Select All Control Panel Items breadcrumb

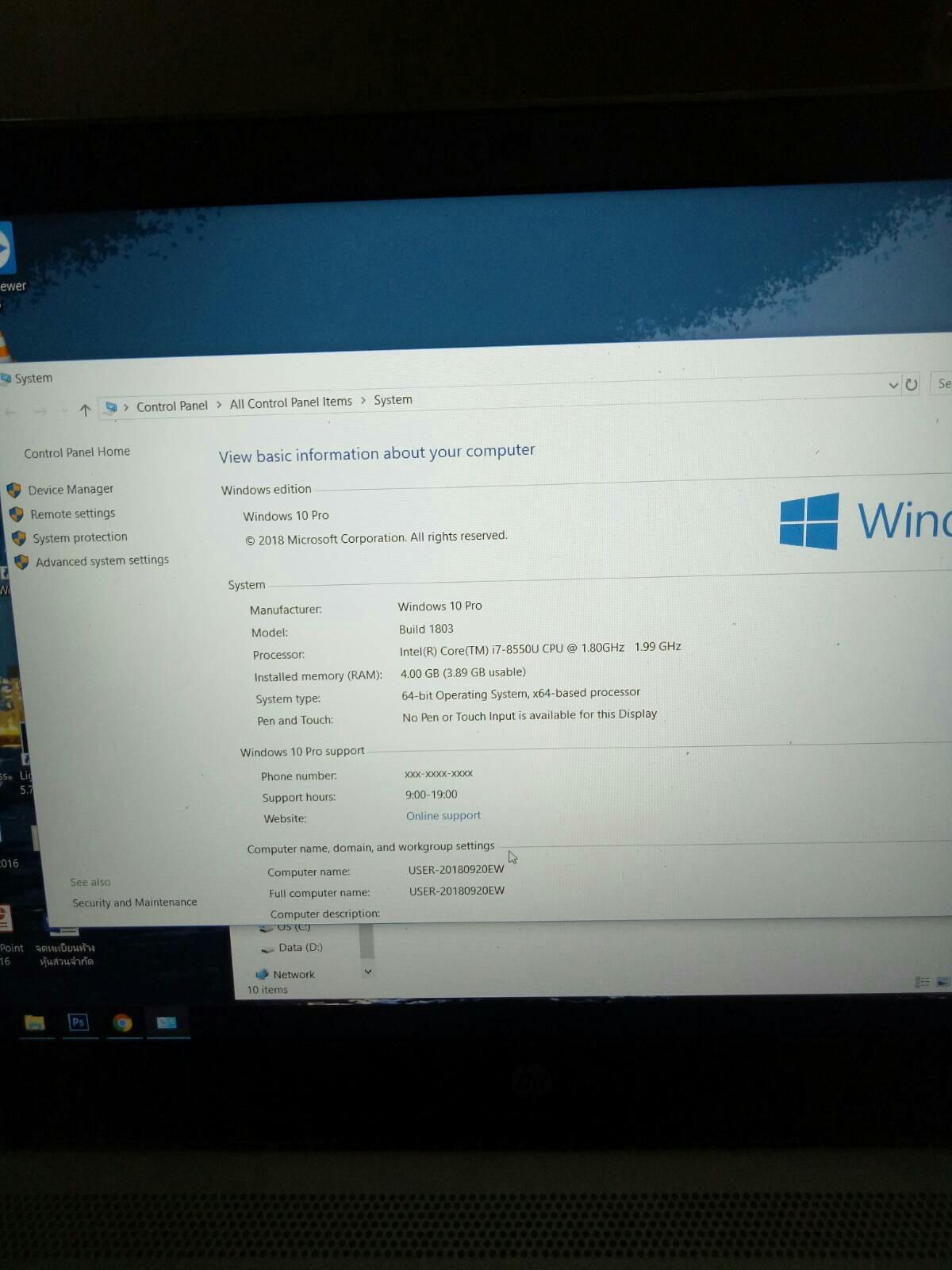click(290, 402)
